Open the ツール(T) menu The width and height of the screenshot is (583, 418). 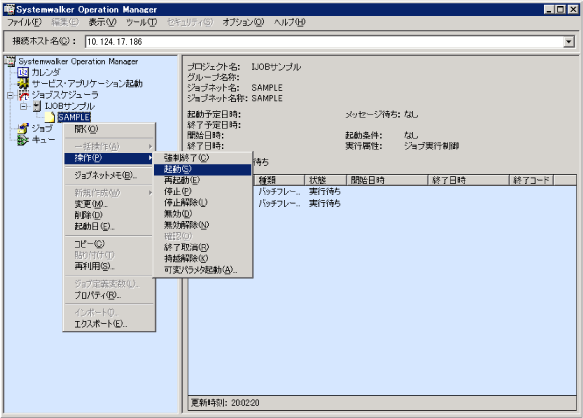click(141, 22)
